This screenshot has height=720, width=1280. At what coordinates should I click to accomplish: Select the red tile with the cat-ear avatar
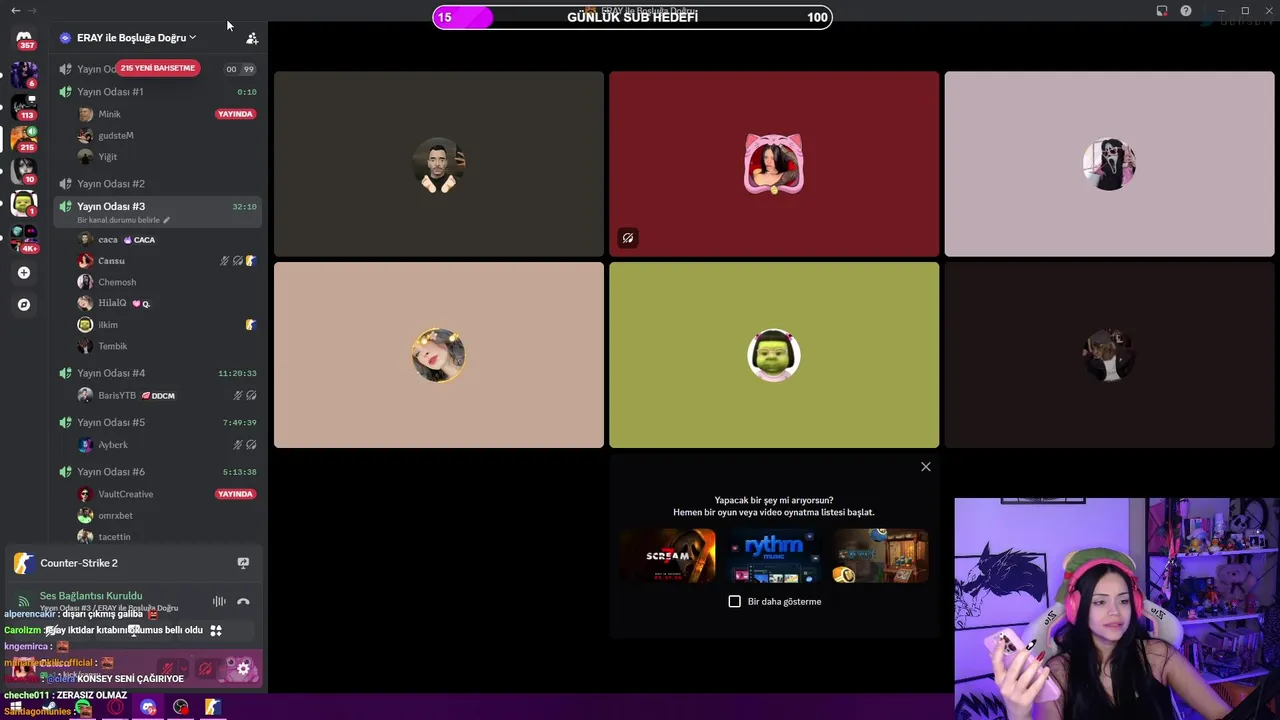coord(774,164)
